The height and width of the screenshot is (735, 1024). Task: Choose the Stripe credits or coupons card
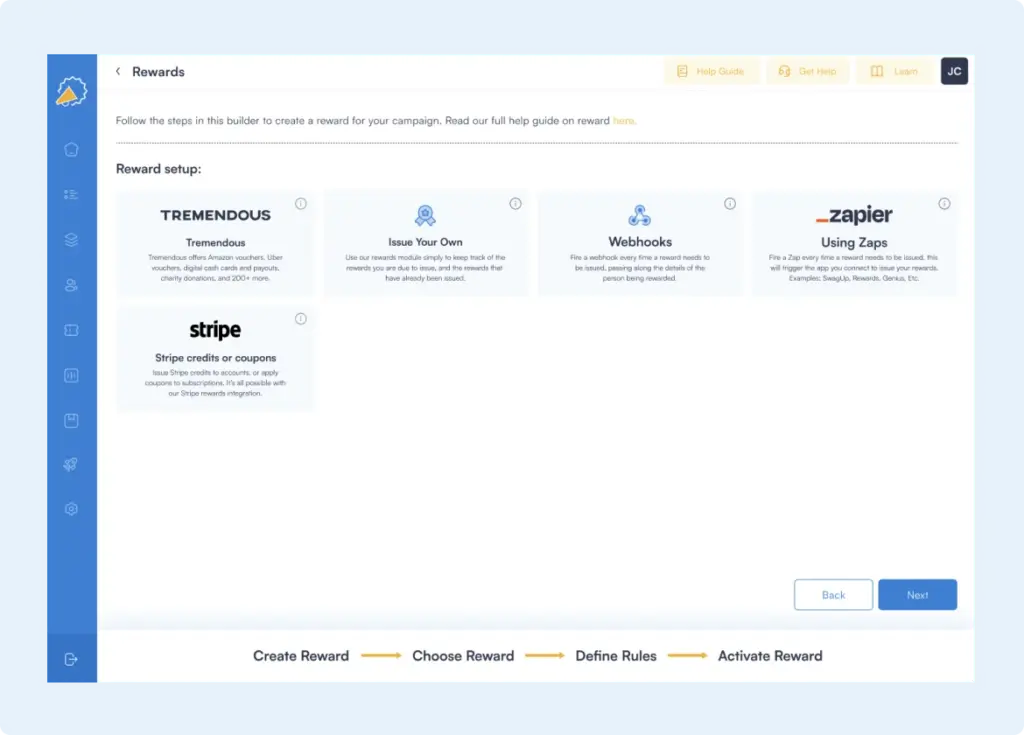[x=215, y=358]
